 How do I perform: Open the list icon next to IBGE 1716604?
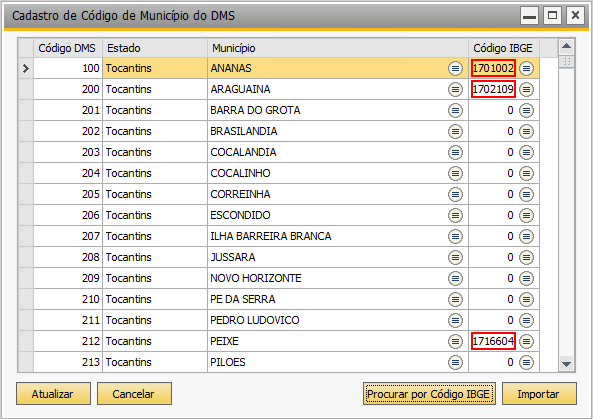(526, 341)
